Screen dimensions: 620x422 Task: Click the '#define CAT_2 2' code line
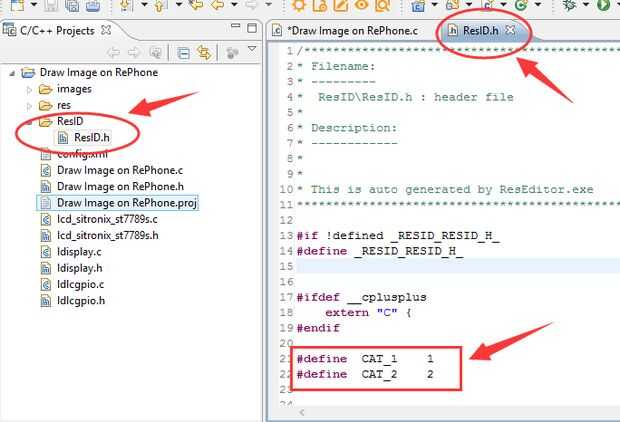click(x=365, y=374)
